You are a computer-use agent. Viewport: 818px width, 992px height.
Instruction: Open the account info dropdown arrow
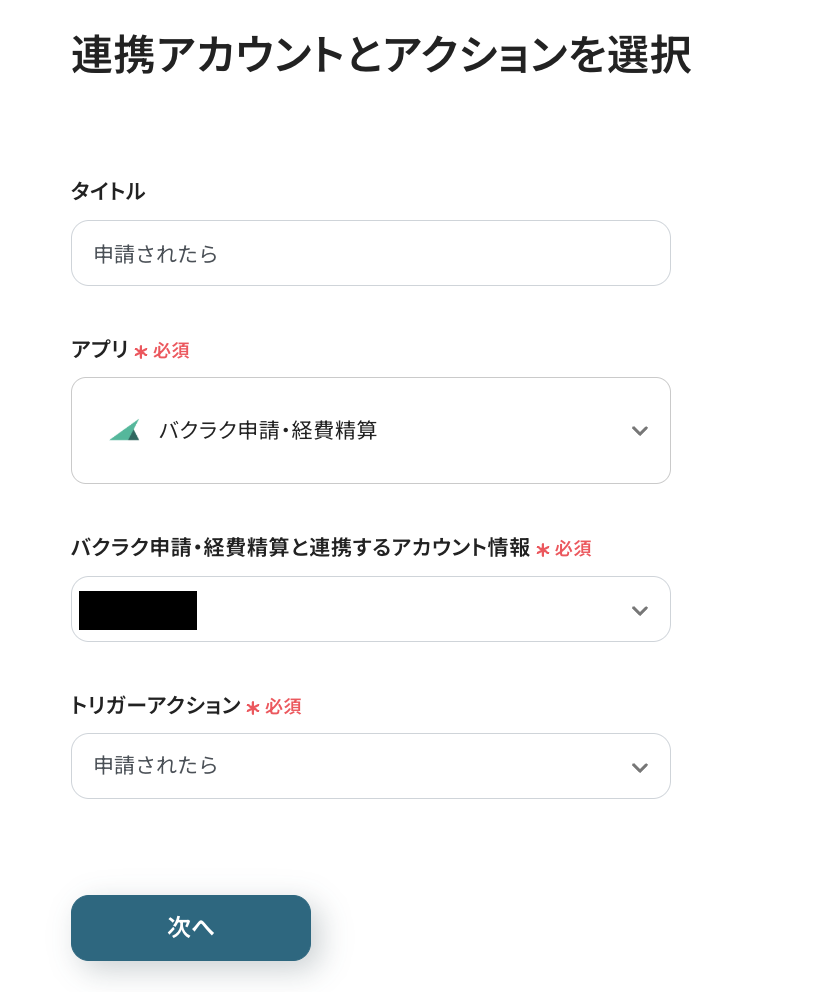tap(640, 610)
